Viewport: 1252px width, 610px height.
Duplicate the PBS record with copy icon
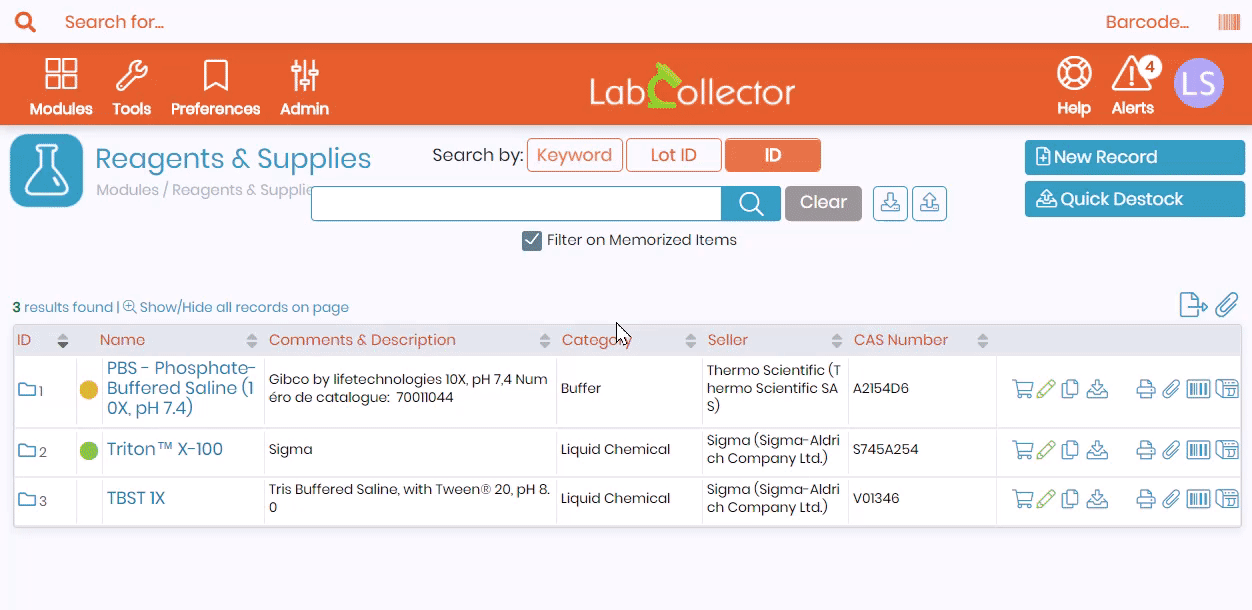click(1070, 389)
